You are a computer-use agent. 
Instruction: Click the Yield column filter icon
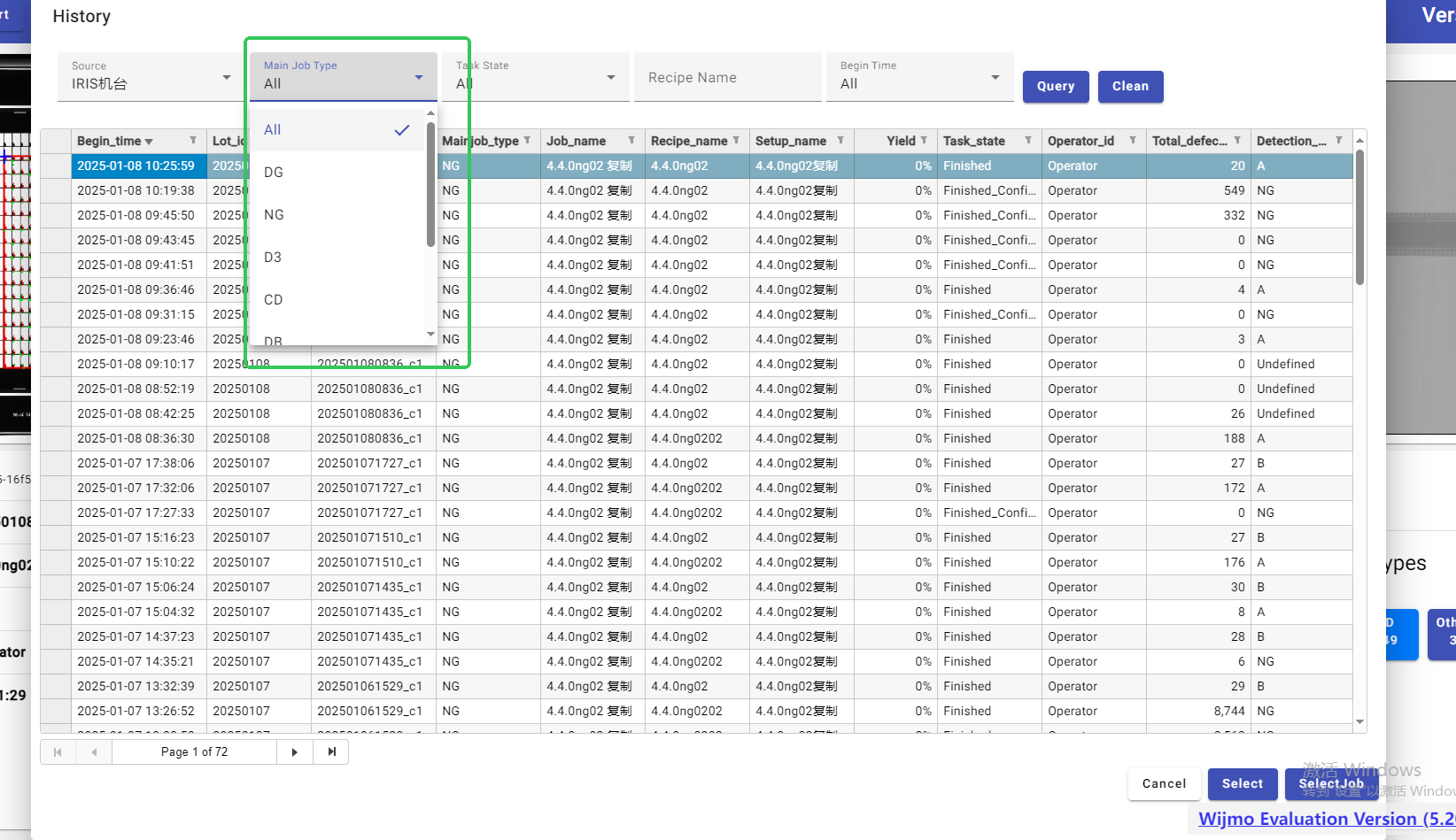[x=924, y=141]
